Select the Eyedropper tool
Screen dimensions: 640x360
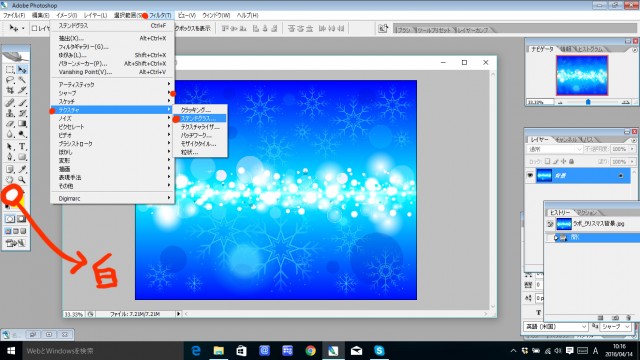(22, 169)
